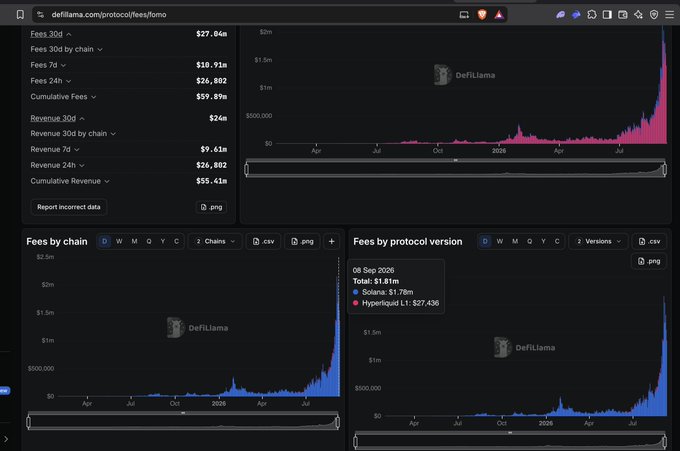Click Solana: $1.78m entry in tooltip

coord(383,292)
